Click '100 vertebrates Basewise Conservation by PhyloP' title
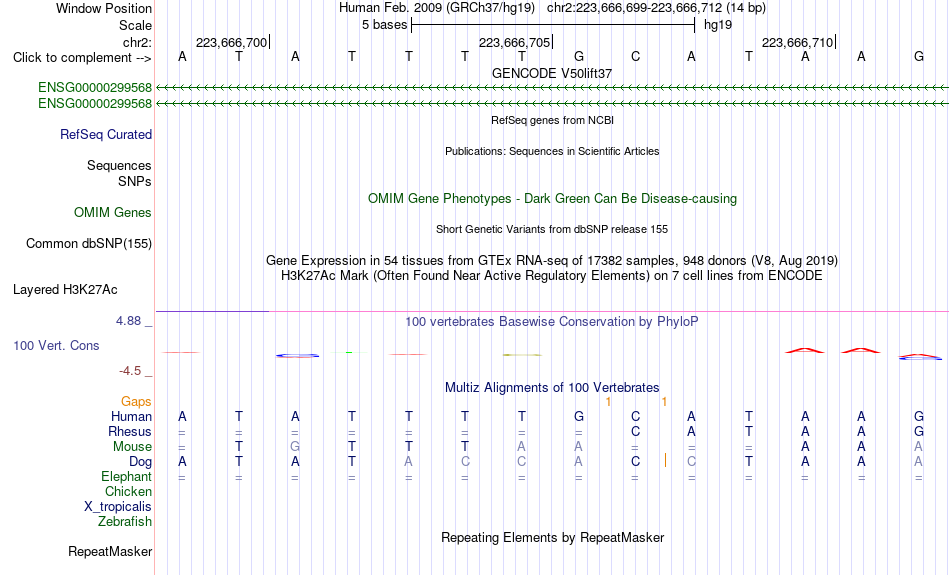The width and height of the screenshot is (950, 575). tap(552, 322)
